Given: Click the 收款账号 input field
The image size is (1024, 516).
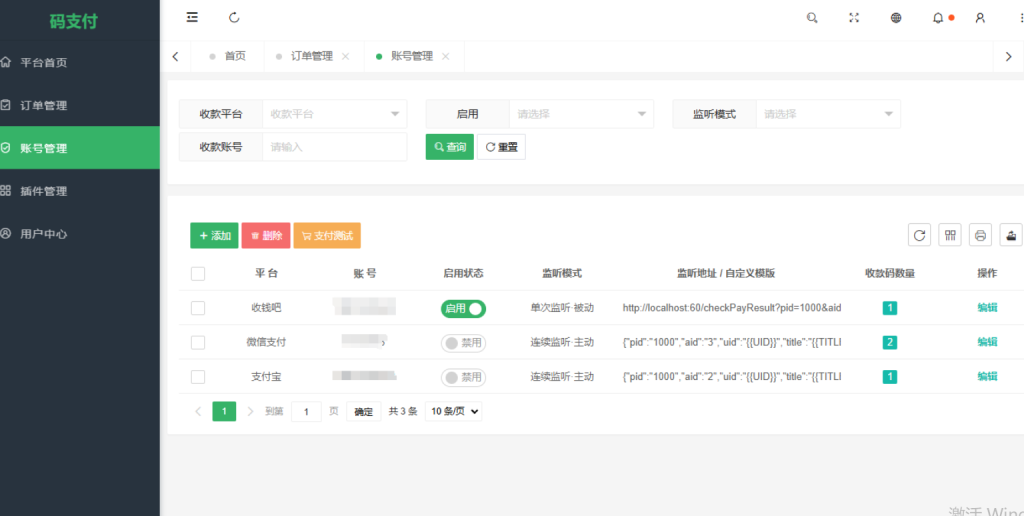Looking at the screenshot, I should [x=334, y=147].
